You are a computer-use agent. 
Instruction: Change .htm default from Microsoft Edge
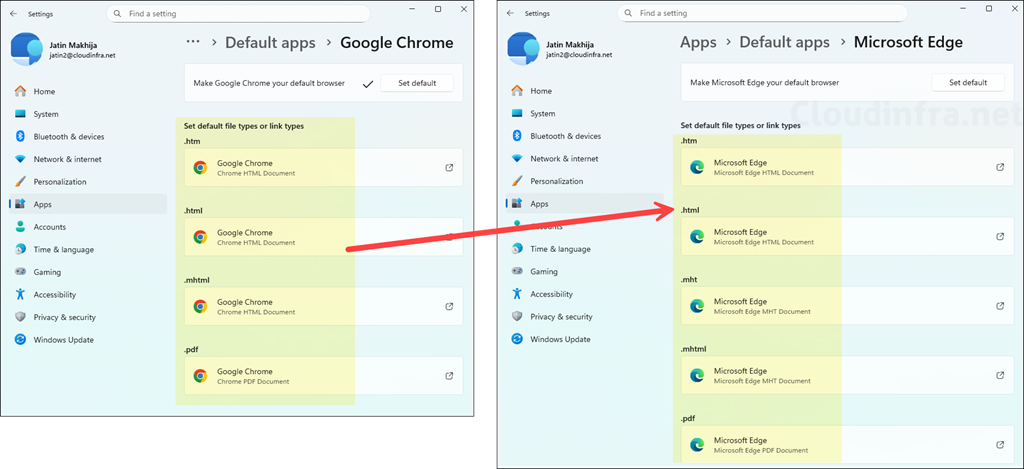point(848,167)
